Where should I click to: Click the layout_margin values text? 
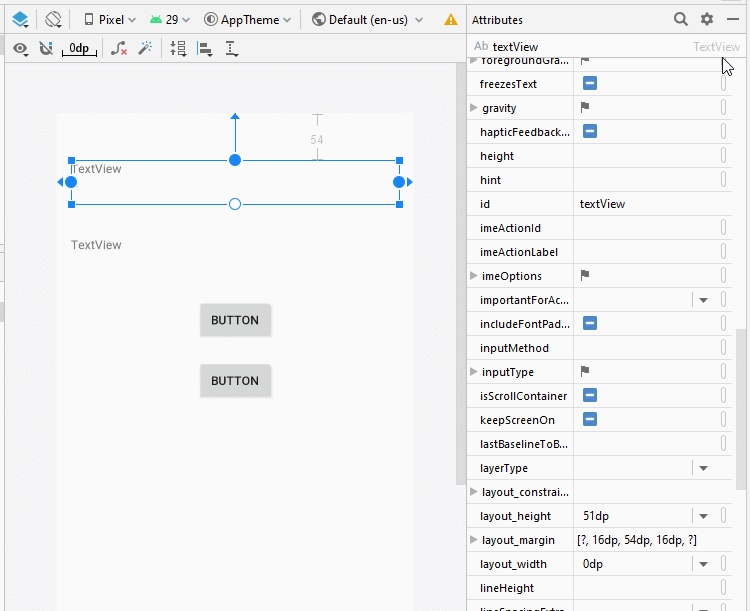click(x=637, y=540)
